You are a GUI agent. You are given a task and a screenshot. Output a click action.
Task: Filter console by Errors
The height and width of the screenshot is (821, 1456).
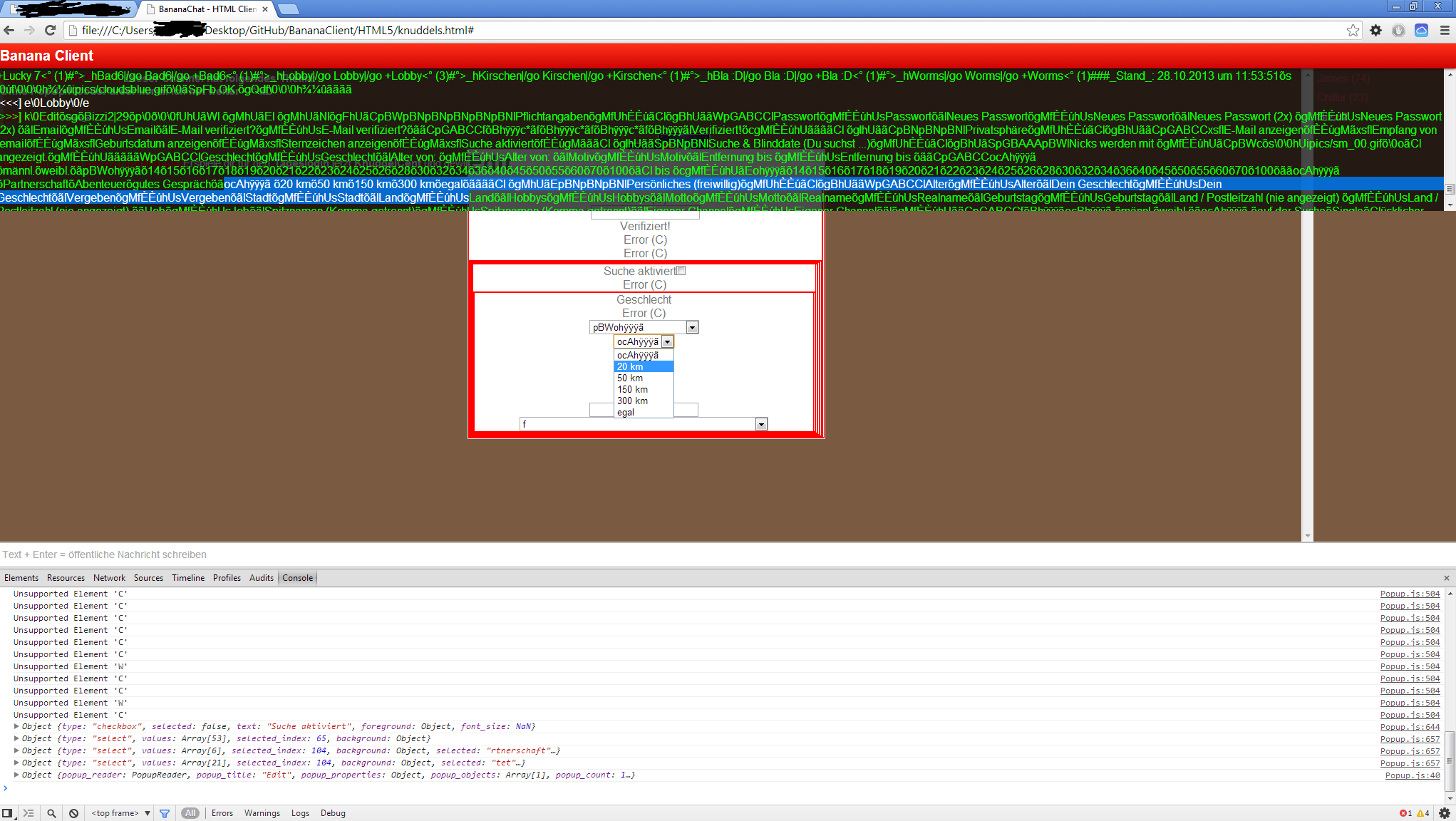pyautogui.click(x=222, y=813)
